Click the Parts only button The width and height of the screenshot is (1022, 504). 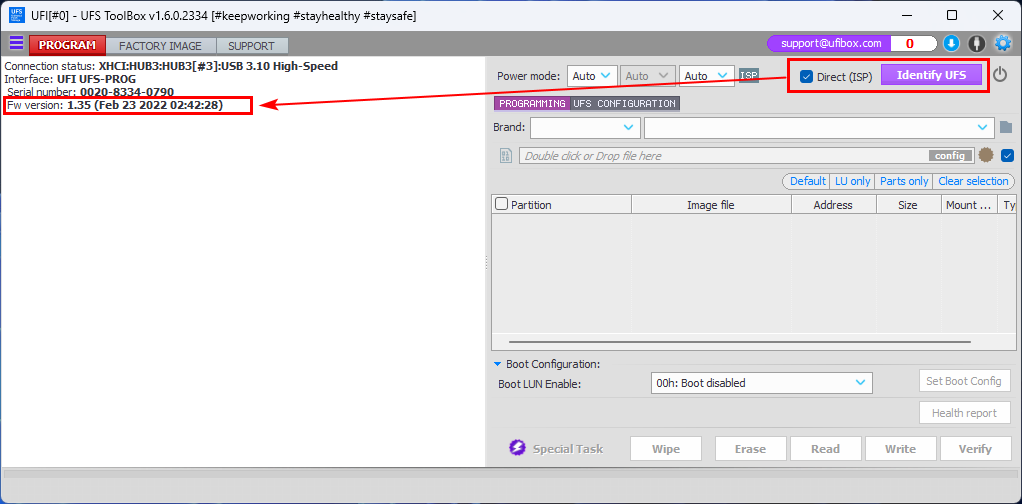point(904,181)
